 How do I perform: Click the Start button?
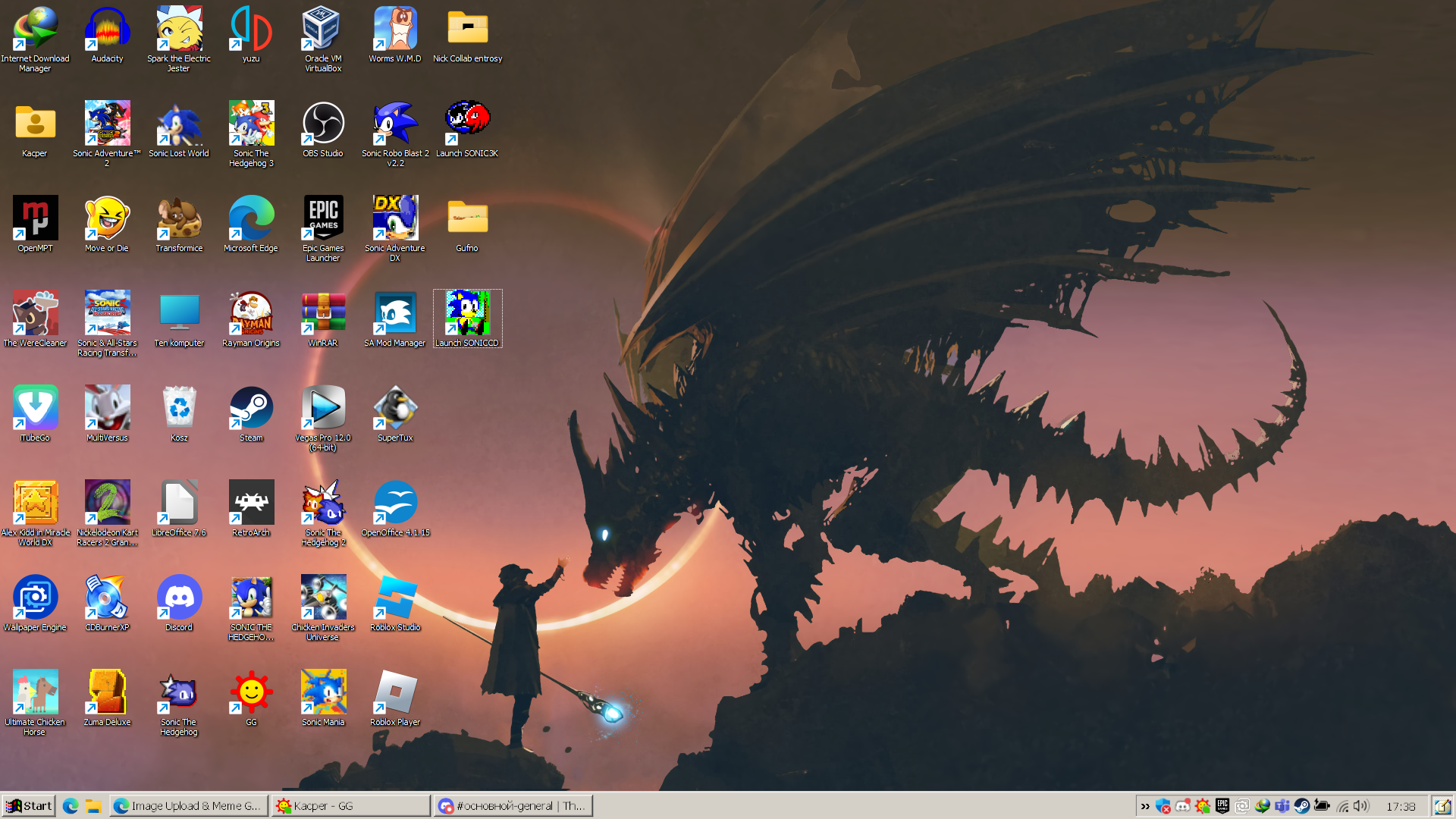[28, 805]
